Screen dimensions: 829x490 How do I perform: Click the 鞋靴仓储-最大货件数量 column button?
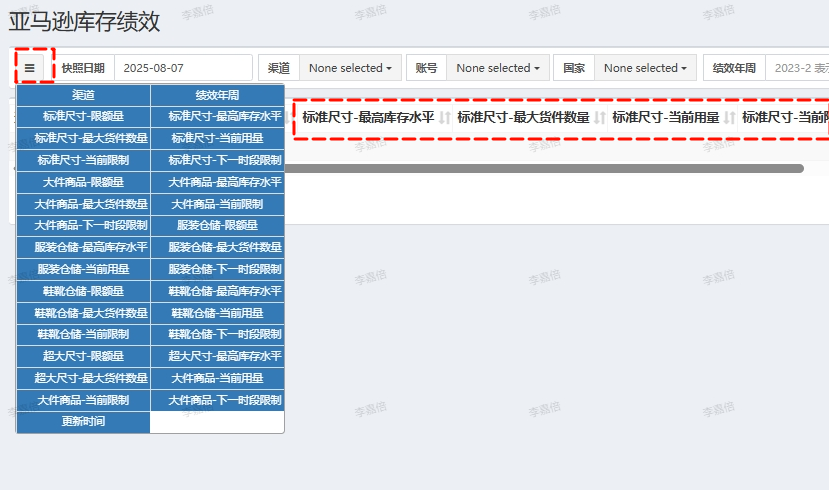(84, 313)
